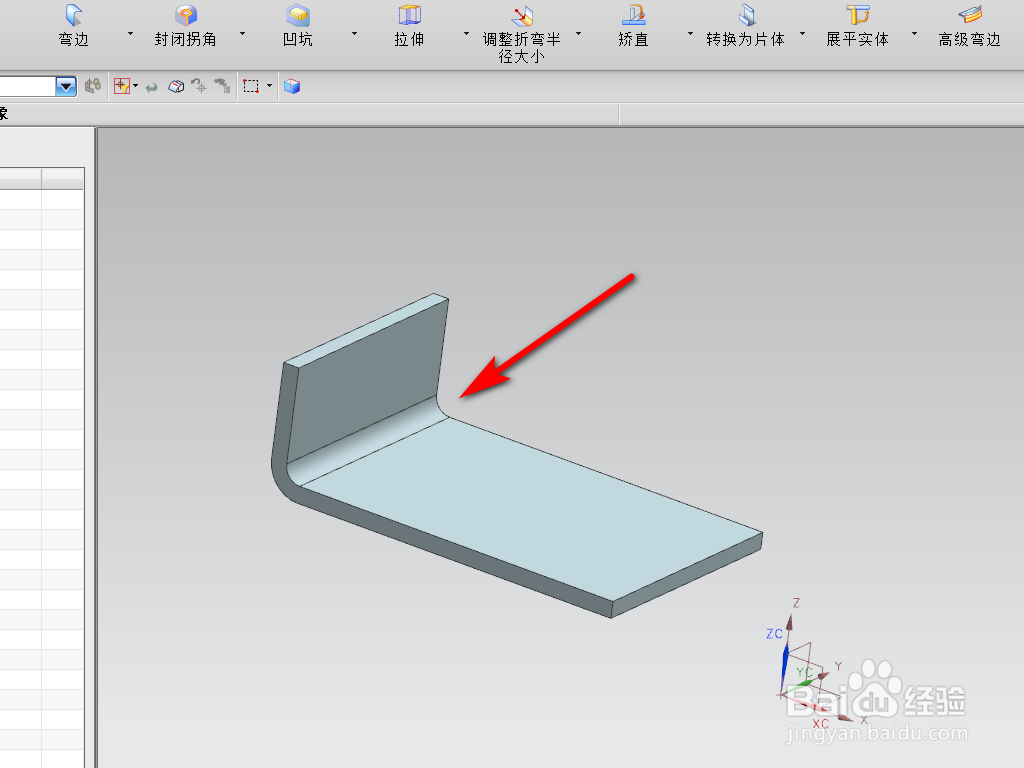Click the greyed return arrow icon

tap(152, 87)
